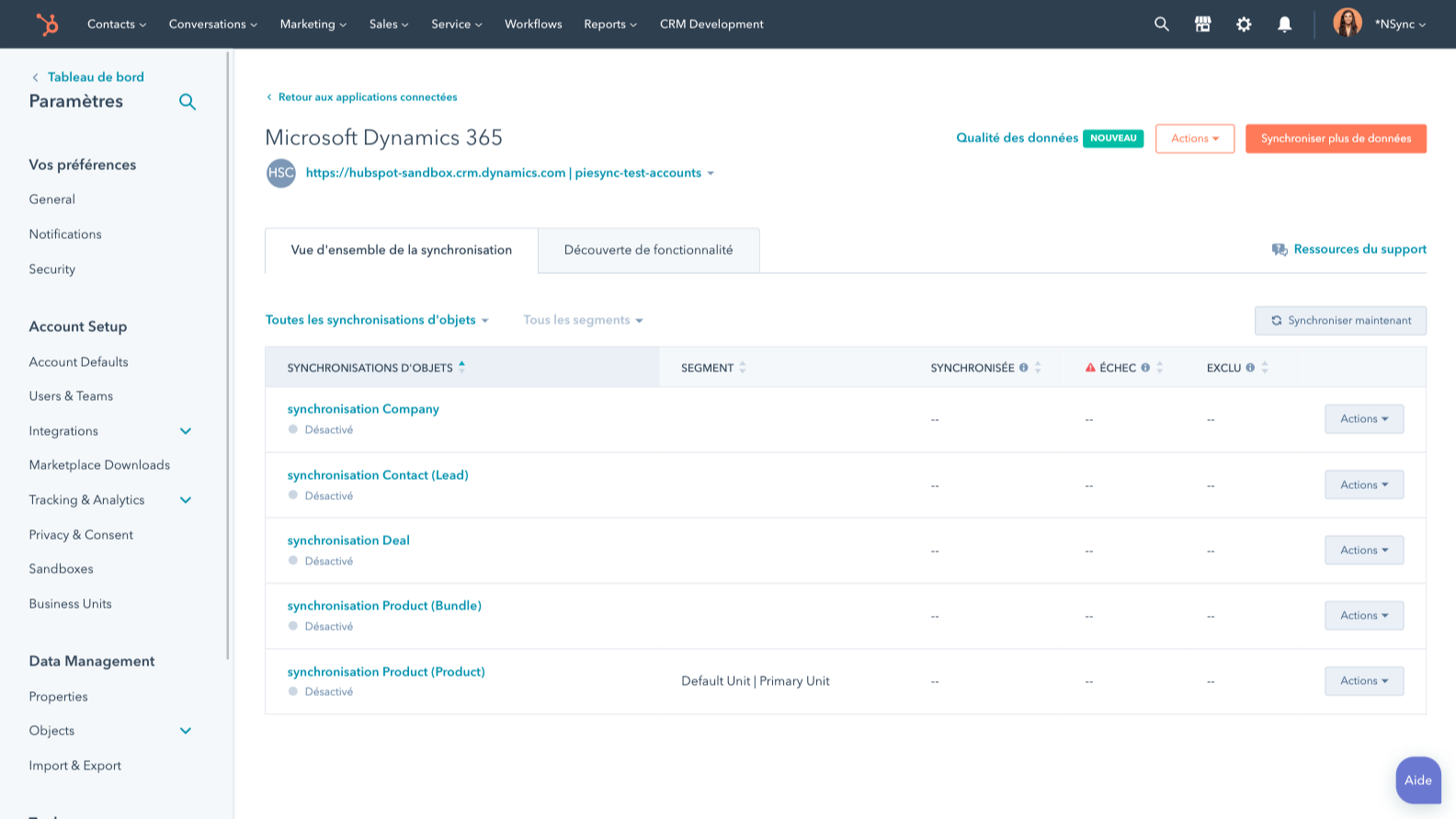The height and width of the screenshot is (819, 1456).
Task: Click the ÉCHEC warning triangle icon
Action: pyautogui.click(x=1090, y=368)
